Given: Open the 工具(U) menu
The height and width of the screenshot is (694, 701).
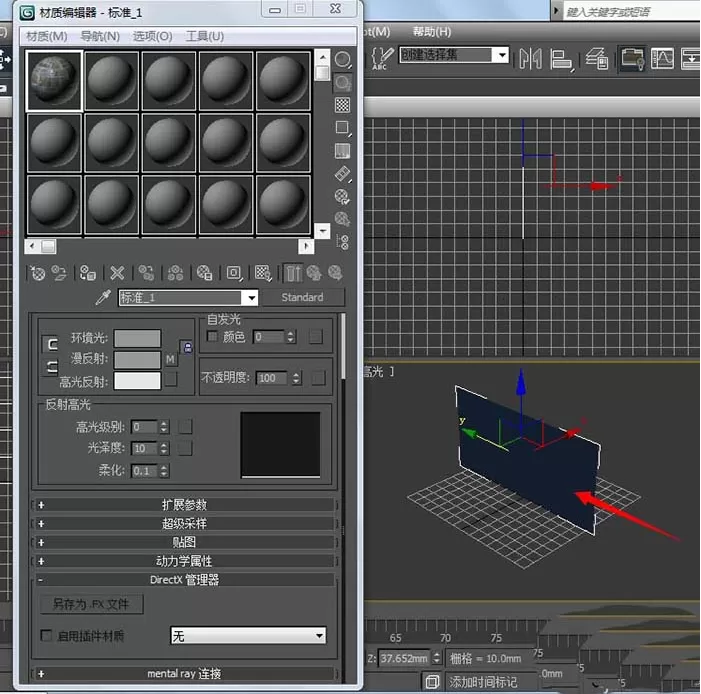Looking at the screenshot, I should [205, 36].
